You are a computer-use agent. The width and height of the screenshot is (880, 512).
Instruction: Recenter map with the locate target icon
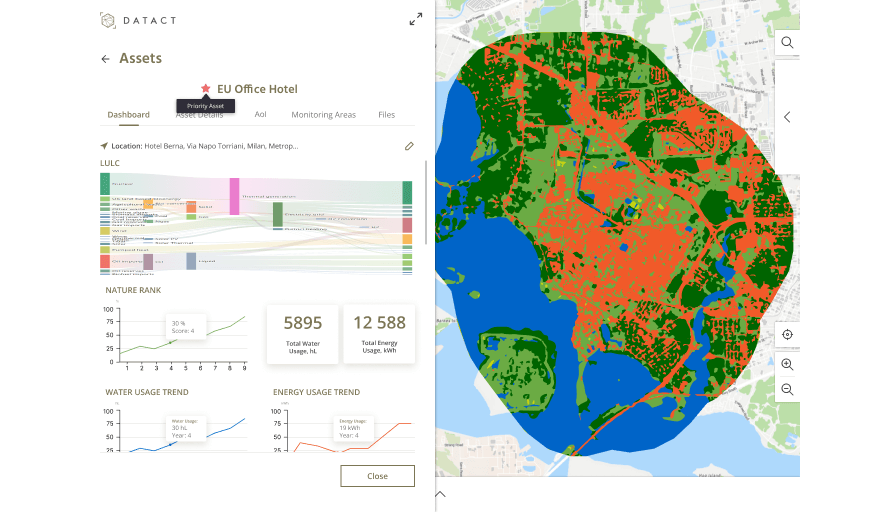[787, 335]
